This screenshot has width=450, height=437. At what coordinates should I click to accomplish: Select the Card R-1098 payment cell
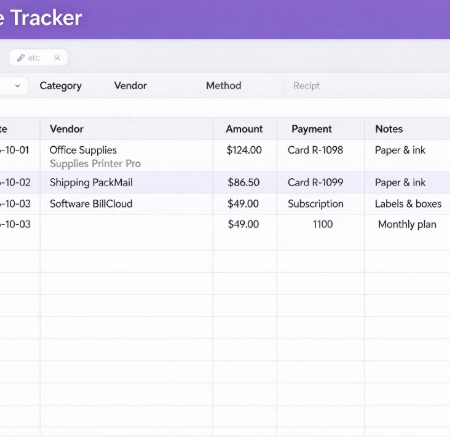(315, 150)
